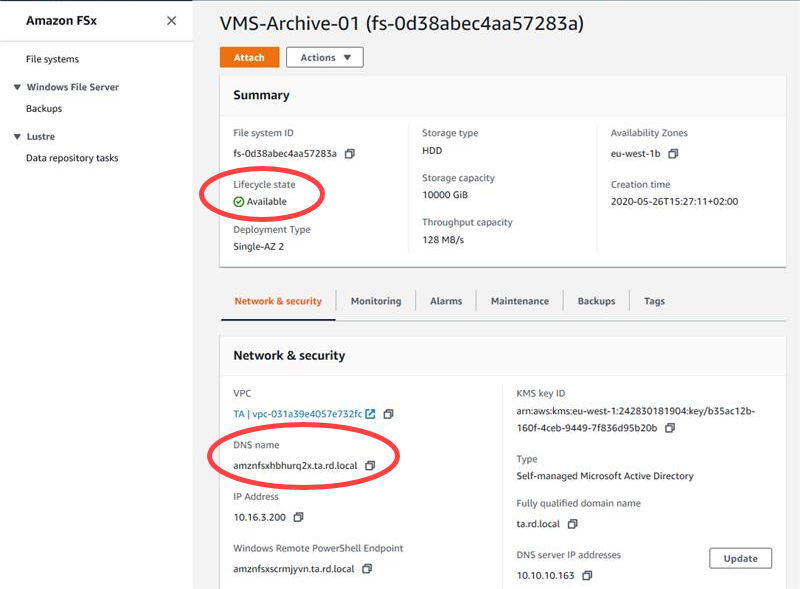The image size is (800, 589).
Task: Copy the IP Address 10.16.3.200
Action: 298,518
